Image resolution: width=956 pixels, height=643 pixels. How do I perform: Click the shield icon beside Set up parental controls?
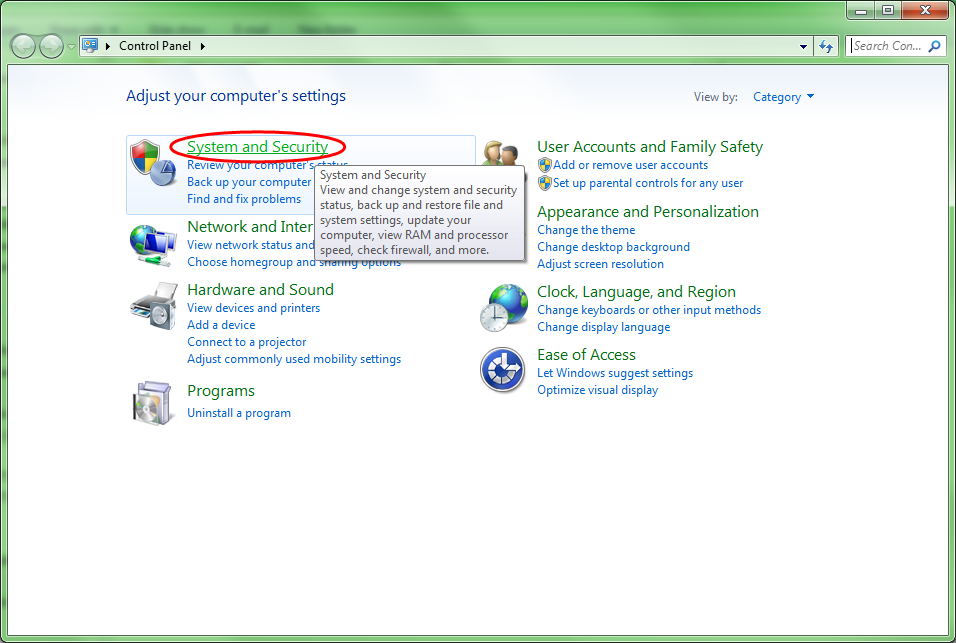tap(544, 183)
